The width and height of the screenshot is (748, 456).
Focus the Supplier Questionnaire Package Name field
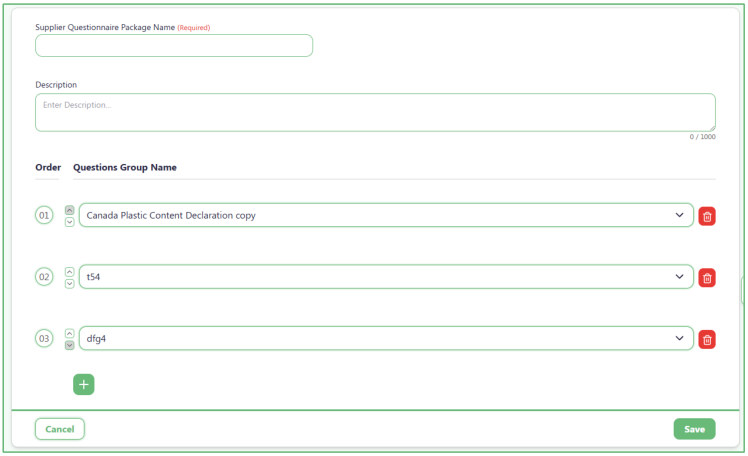[x=174, y=46]
